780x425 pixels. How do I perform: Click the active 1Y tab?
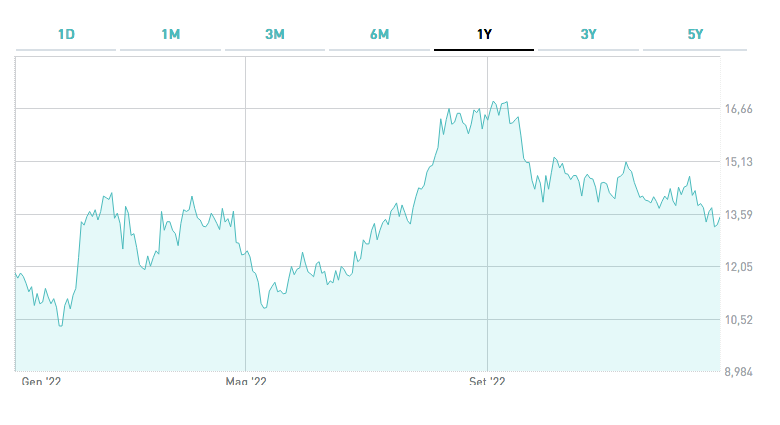[484, 35]
